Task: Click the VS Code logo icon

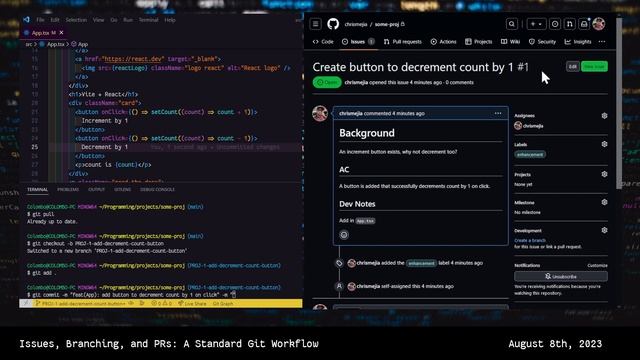Action: point(27,20)
